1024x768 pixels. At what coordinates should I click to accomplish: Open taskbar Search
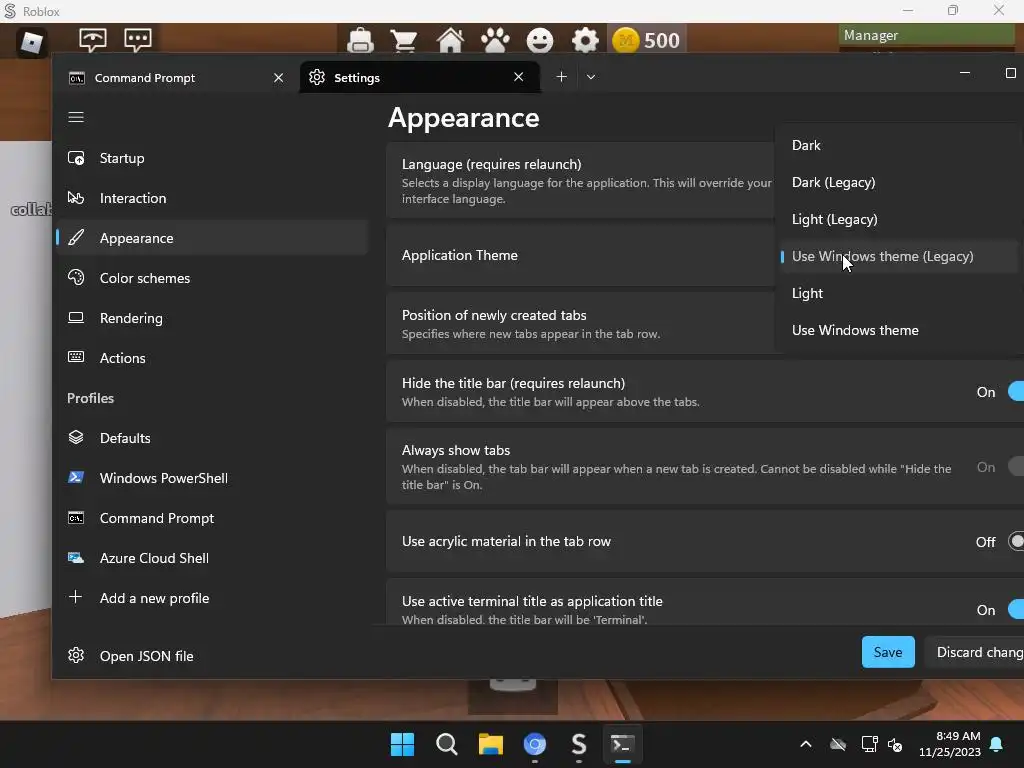pos(447,744)
